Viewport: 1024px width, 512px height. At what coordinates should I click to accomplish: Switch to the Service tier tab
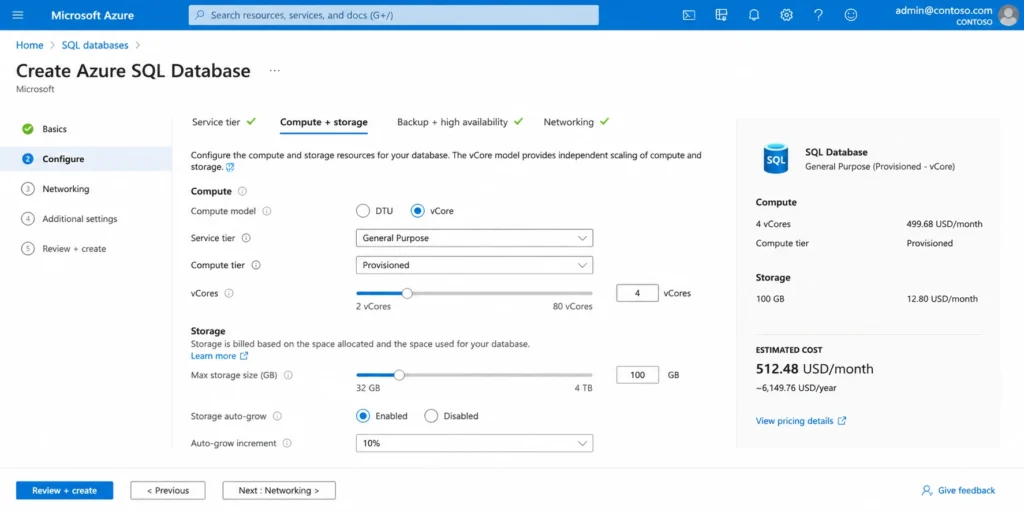(223, 122)
